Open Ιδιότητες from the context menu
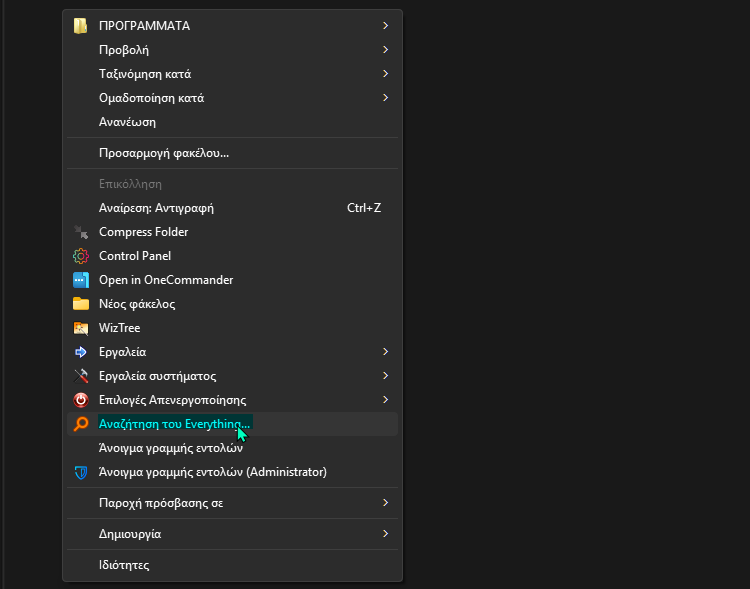 pyautogui.click(x=124, y=565)
